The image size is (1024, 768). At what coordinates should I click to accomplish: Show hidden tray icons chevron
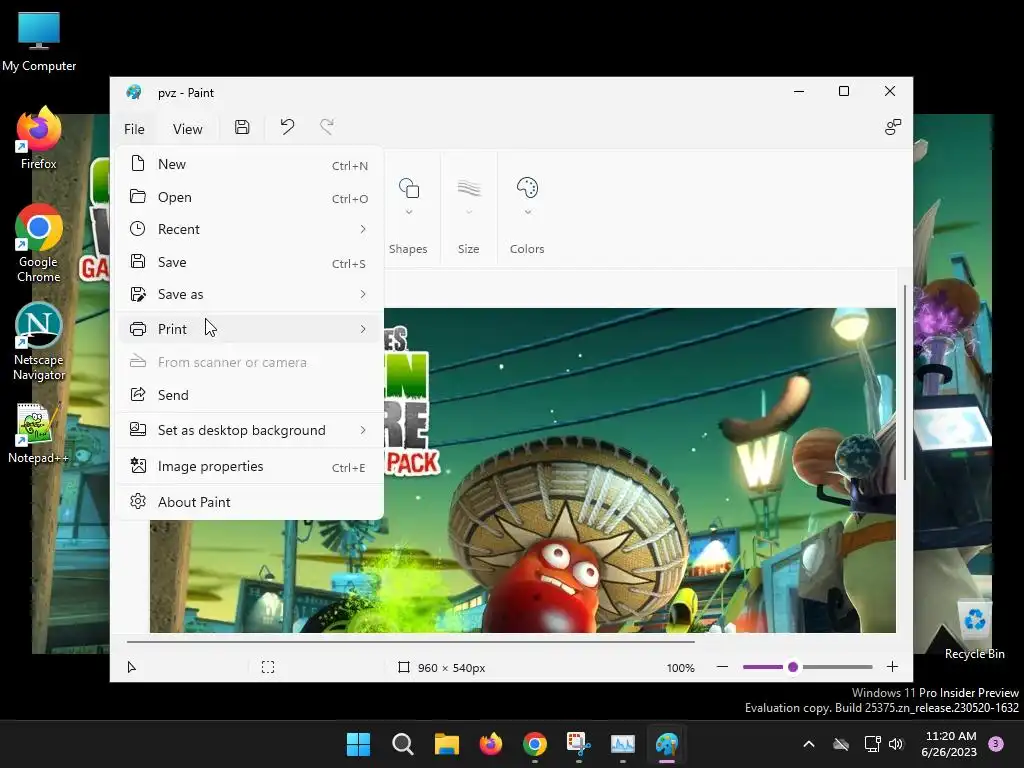[808, 744]
